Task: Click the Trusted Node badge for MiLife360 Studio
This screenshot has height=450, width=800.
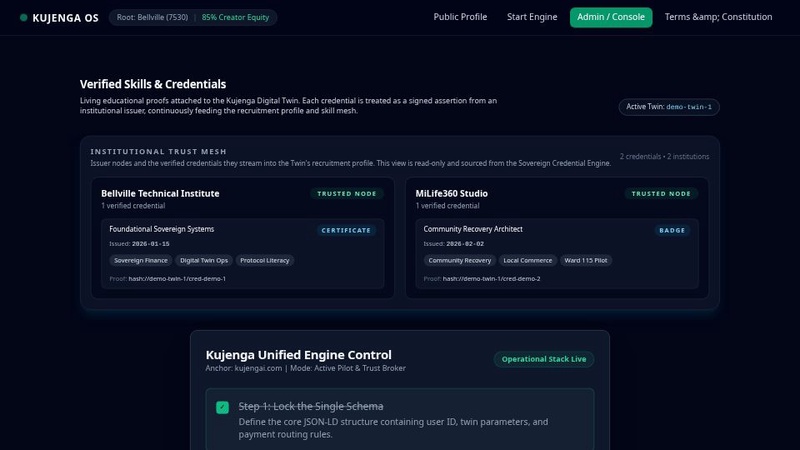Action: 661,194
